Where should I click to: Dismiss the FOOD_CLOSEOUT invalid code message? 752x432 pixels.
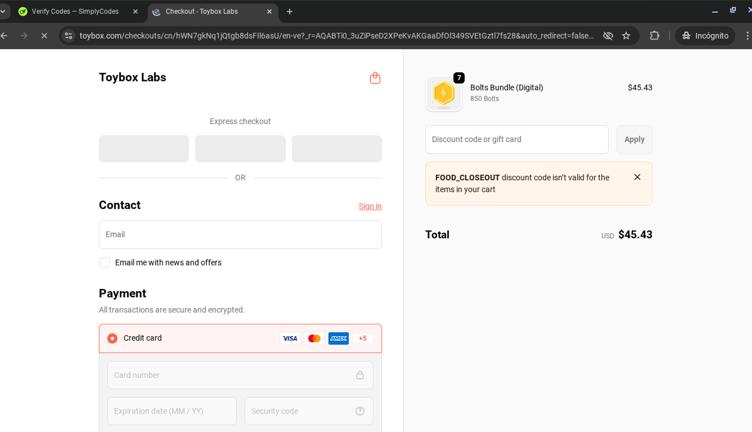coord(637,177)
